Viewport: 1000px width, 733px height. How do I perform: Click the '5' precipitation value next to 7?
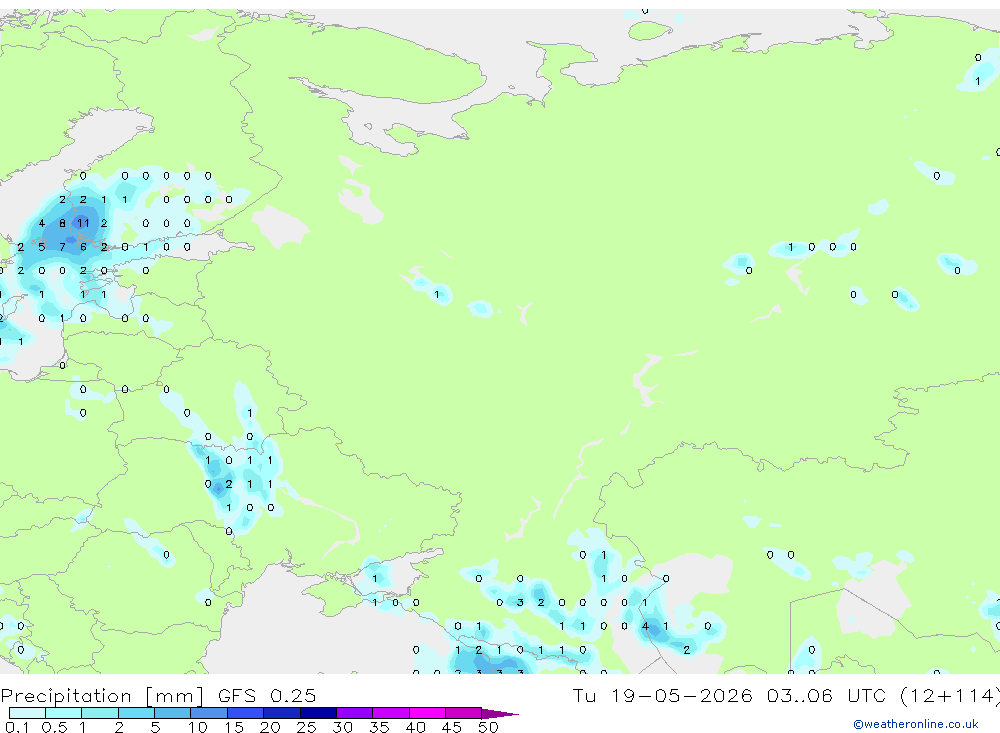tap(41, 247)
